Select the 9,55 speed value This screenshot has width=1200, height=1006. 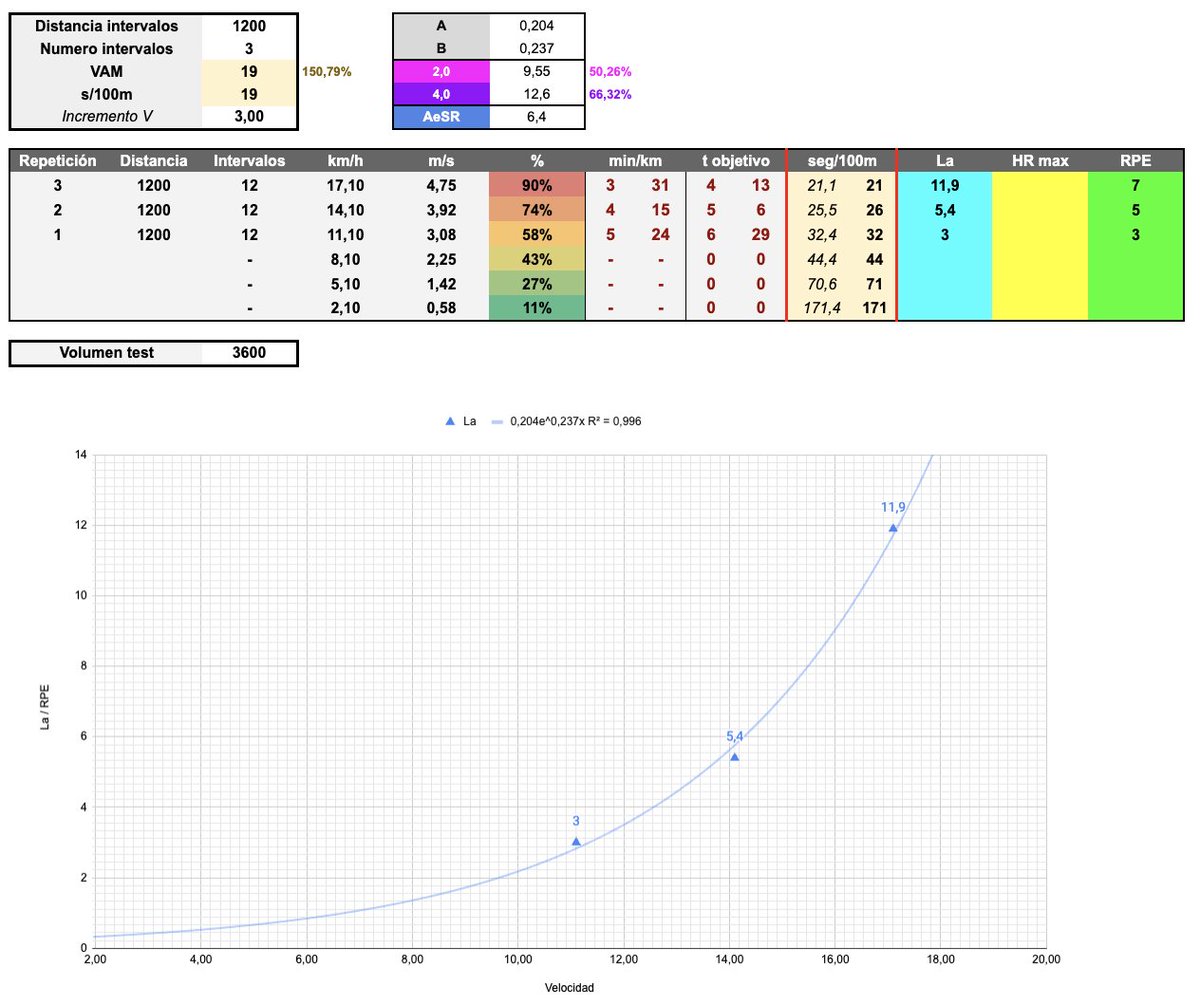click(x=537, y=71)
